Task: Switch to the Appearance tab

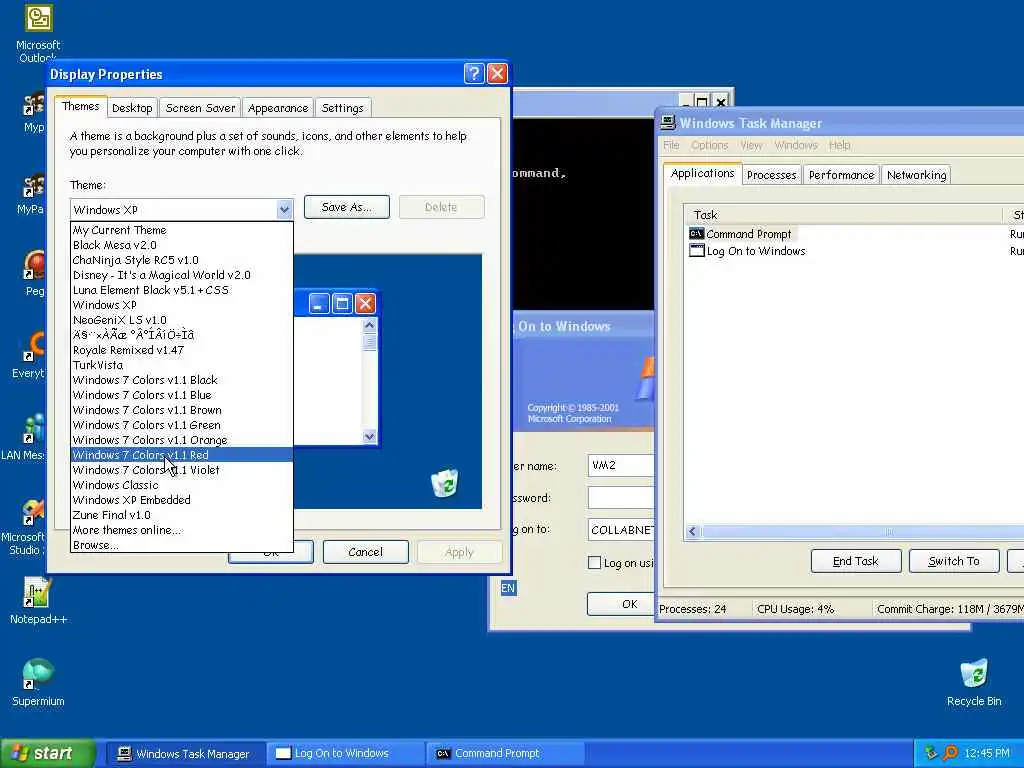Action: [278, 108]
